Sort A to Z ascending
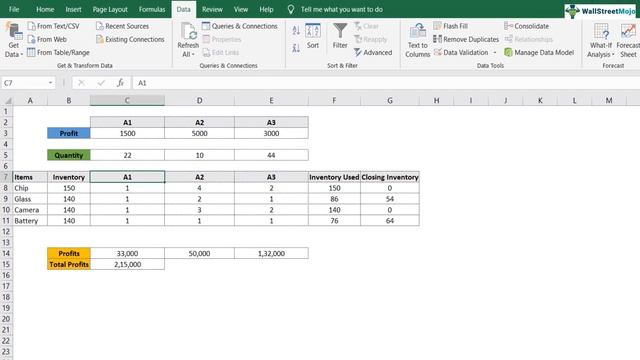 click(296, 30)
